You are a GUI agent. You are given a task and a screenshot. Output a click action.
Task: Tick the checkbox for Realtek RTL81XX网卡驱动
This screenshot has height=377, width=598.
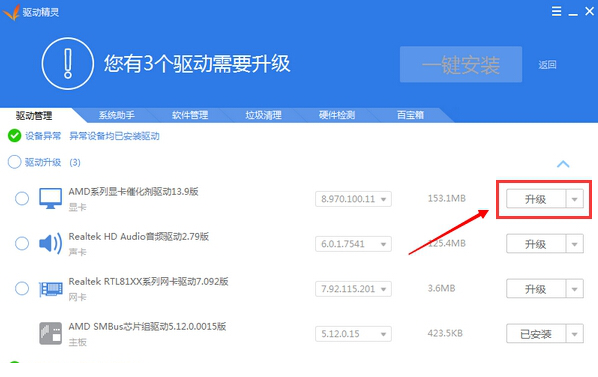22,288
